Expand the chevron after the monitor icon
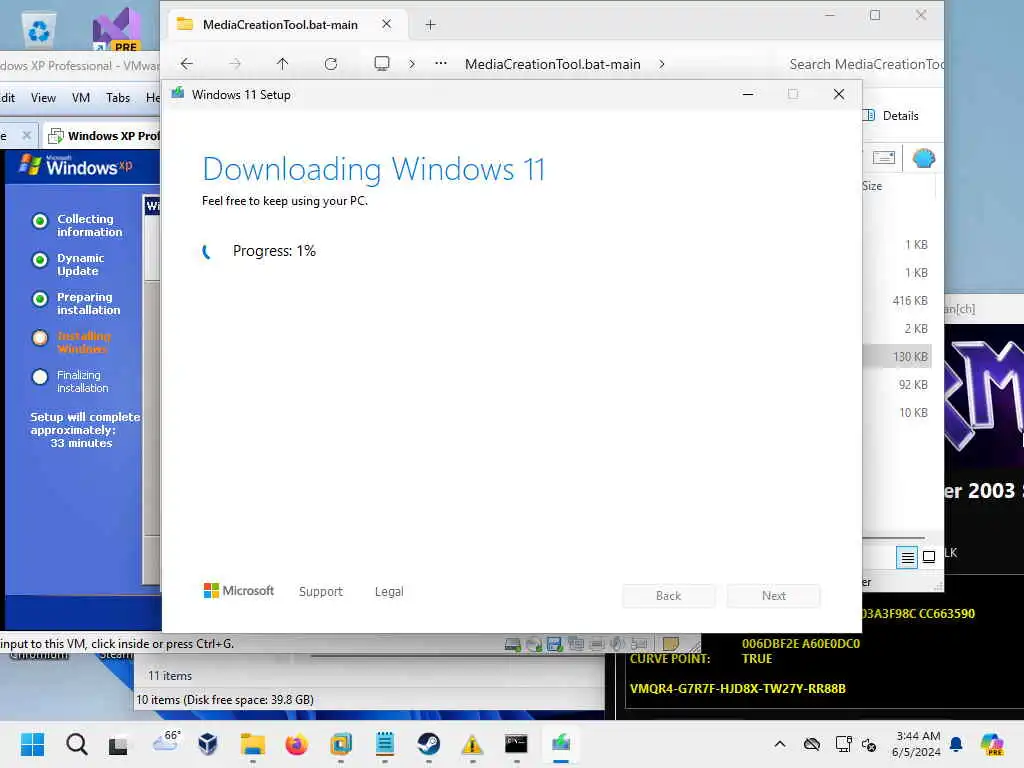1024x768 pixels. (x=411, y=64)
